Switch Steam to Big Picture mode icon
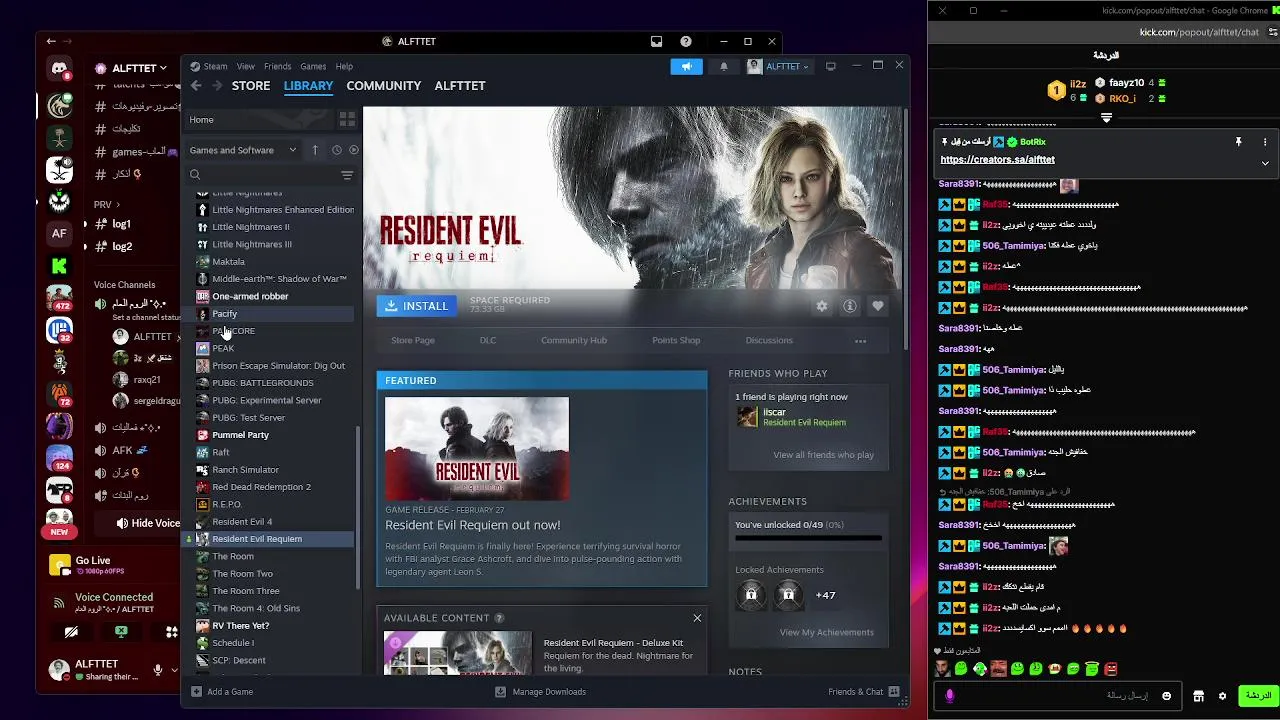 (830, 66)
